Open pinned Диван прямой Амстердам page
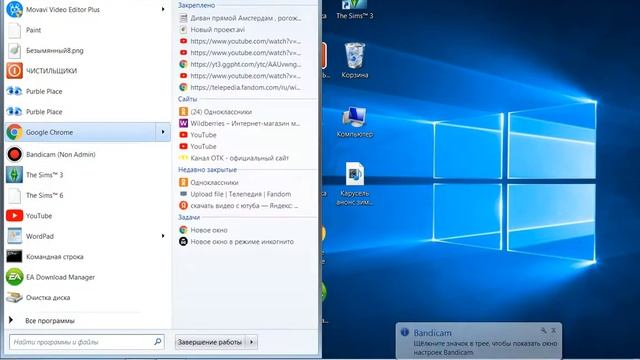 tap(241, 18)
